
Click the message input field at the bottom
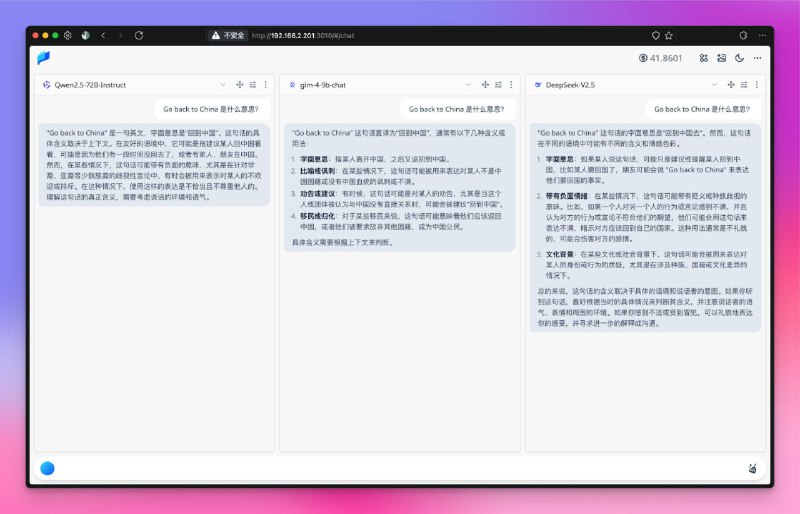tap(400, 468)
